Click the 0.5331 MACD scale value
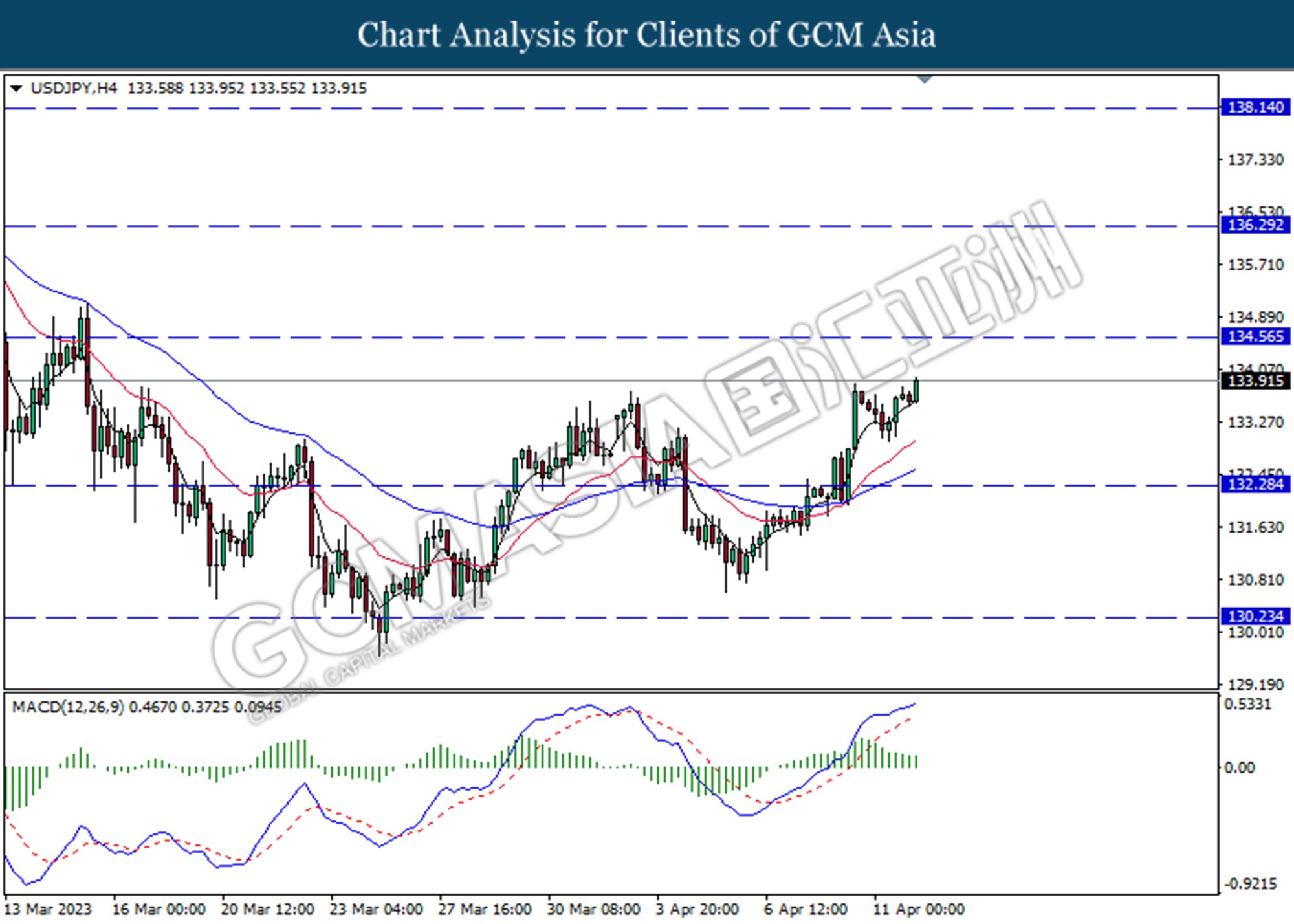Screen dimensions: 1294x924 pyautogui.click(x=1248, y=704)
